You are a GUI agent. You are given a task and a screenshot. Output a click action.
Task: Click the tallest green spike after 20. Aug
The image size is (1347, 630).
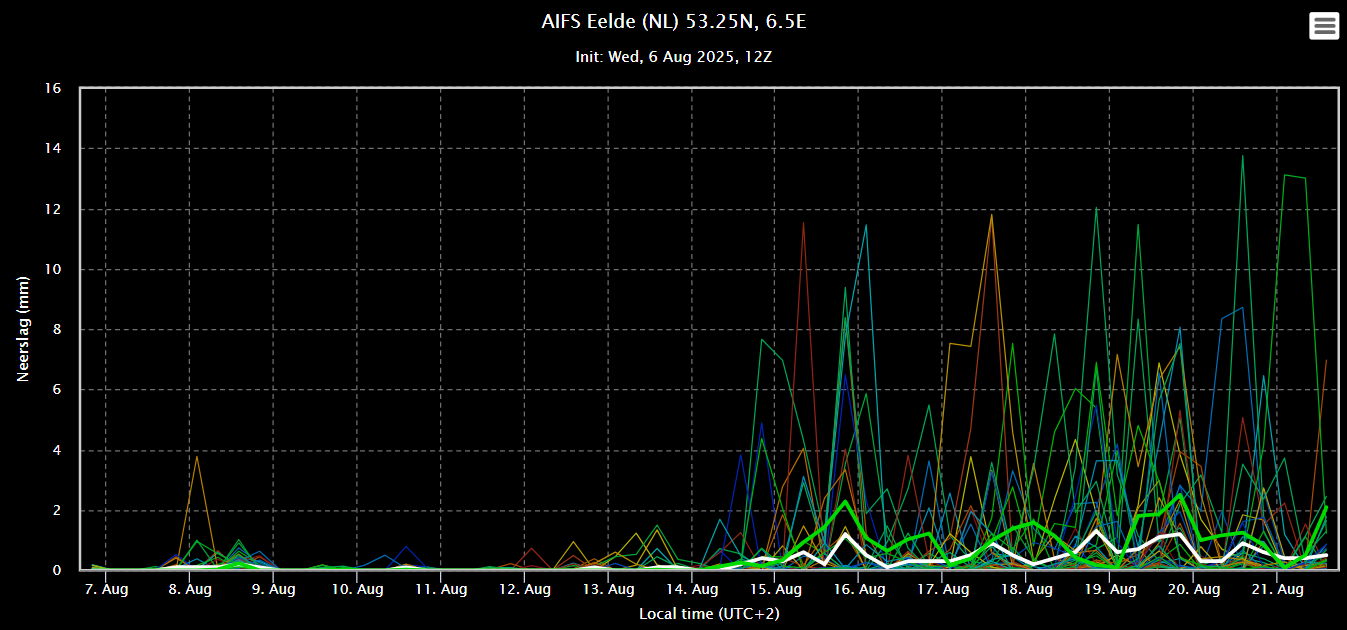(1243, 155)
